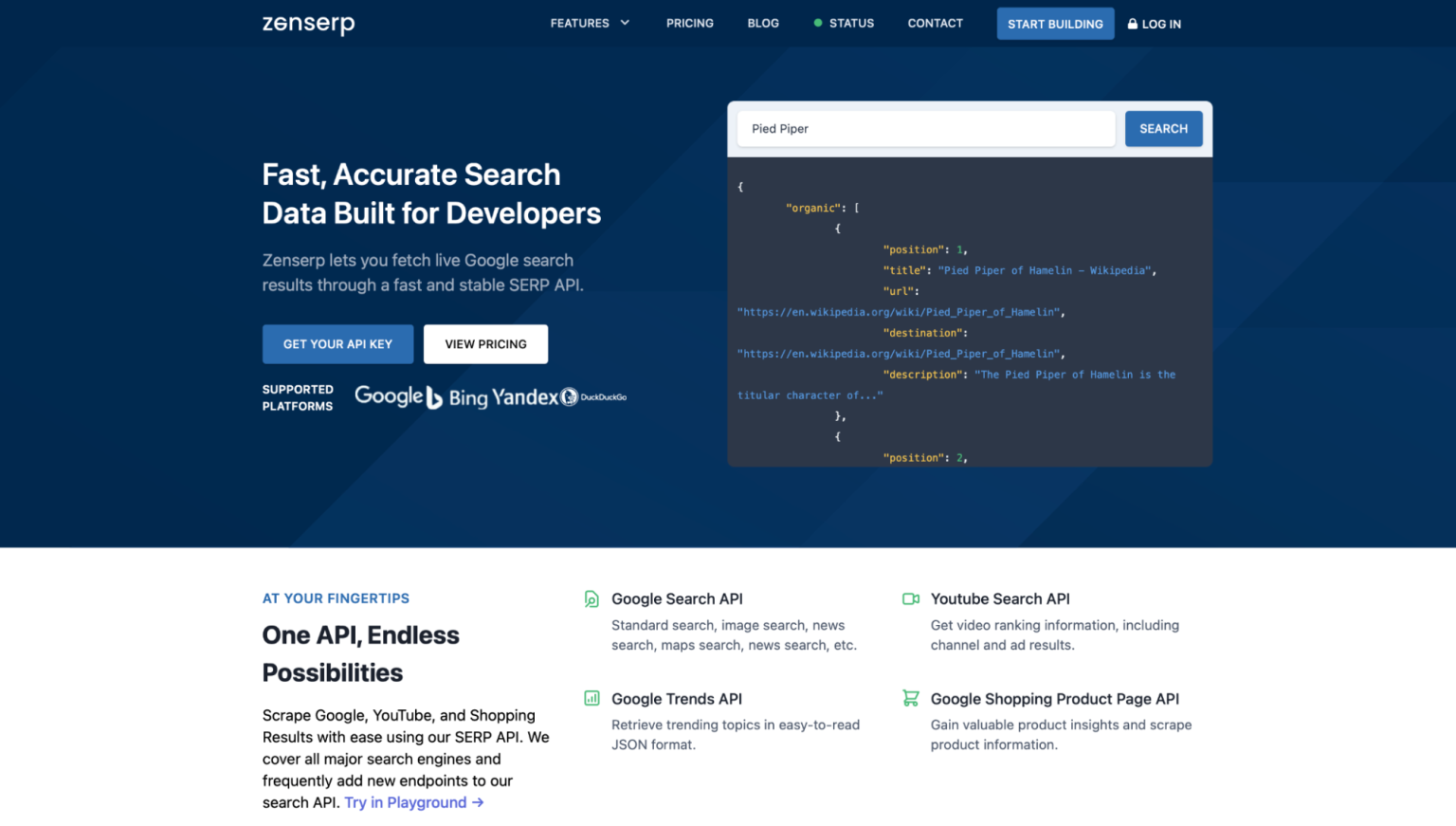Click the Google Trends API chart icon
The height and width of the screenshot is (826, 1456).
click(591, 699)
